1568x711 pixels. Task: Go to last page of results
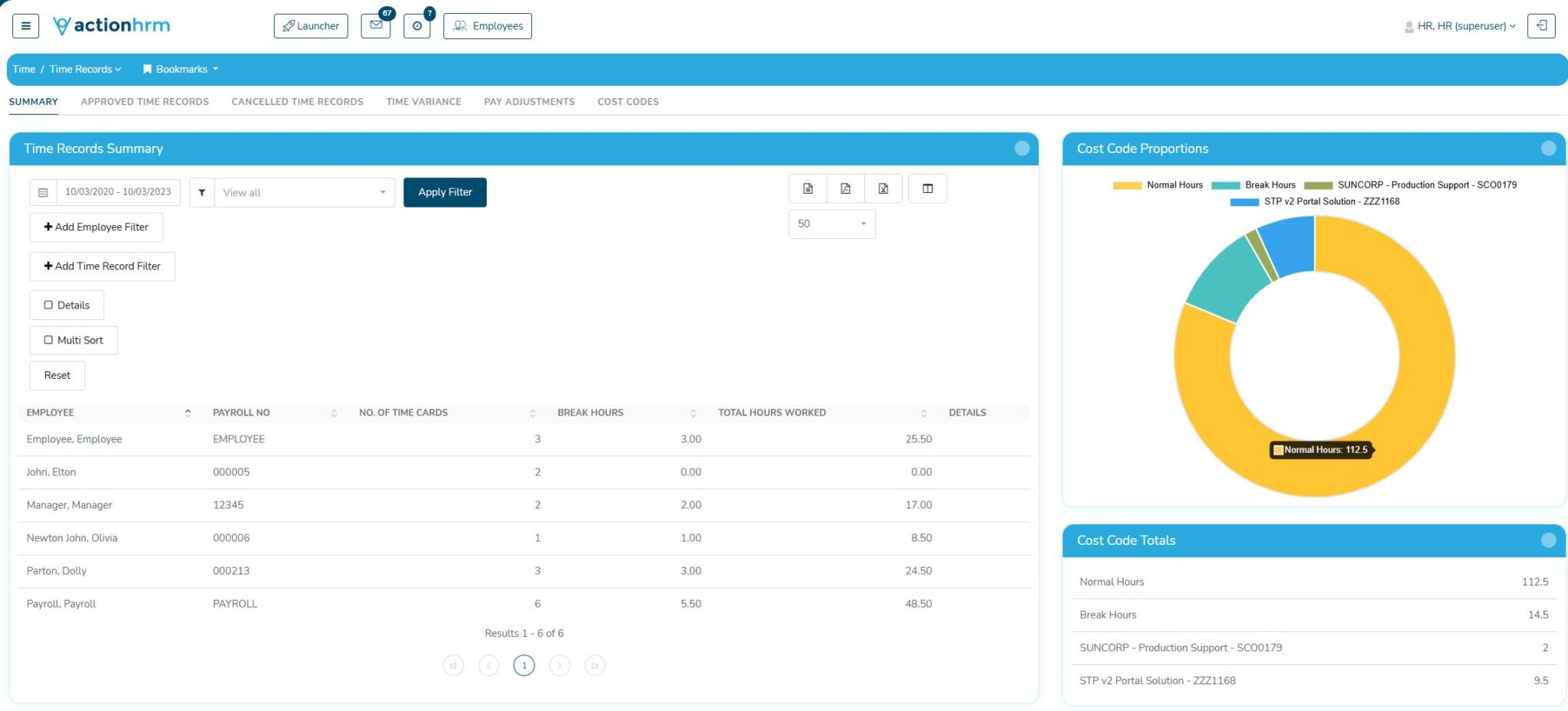coord(595,666)
